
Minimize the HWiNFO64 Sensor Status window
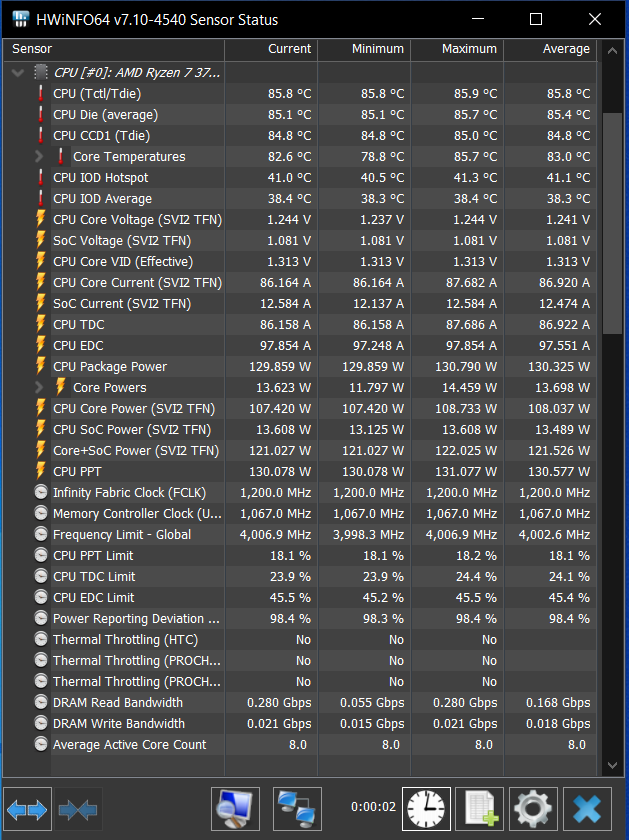coord(478,19)
